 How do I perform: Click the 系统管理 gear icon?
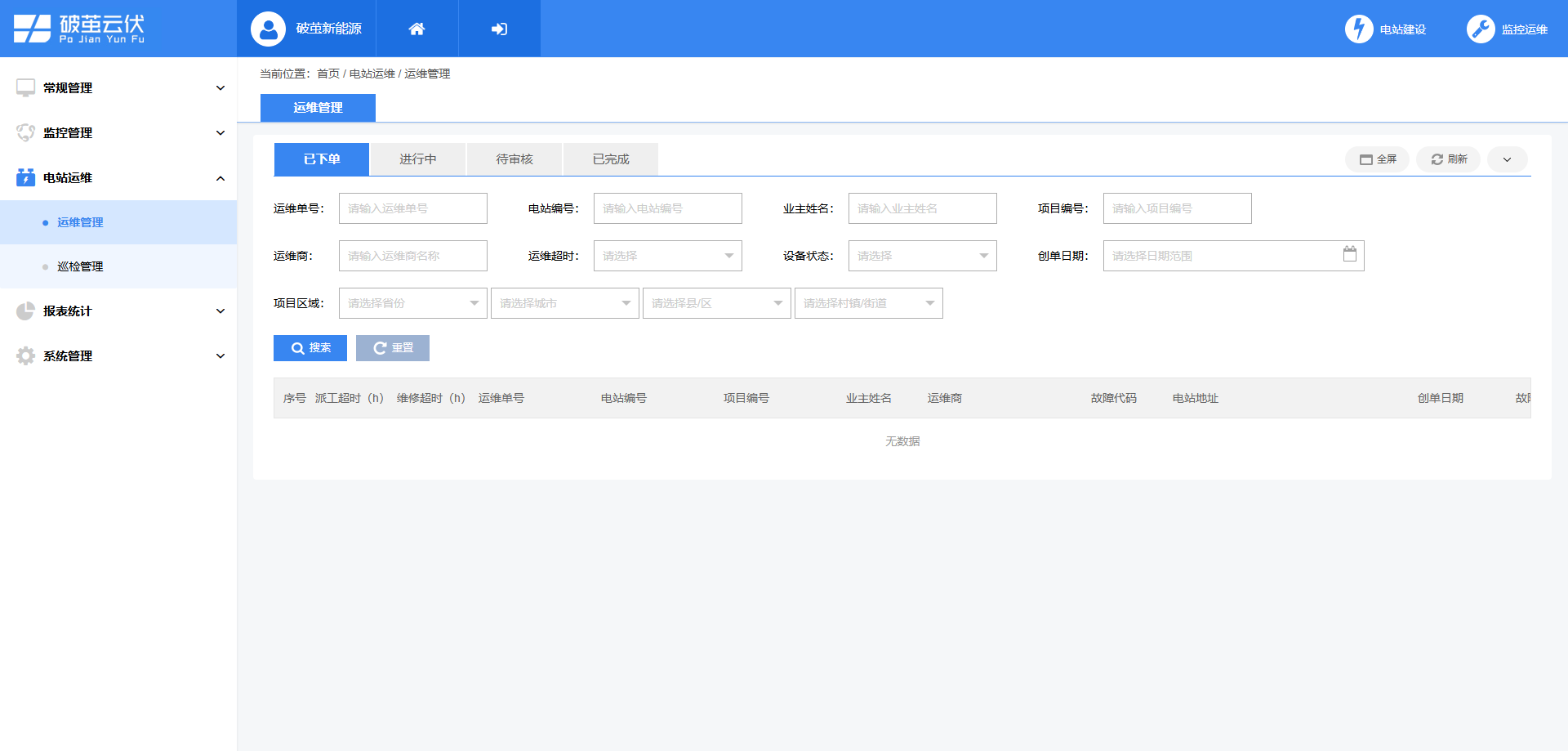pyautogui.click(x=24, y=355)
